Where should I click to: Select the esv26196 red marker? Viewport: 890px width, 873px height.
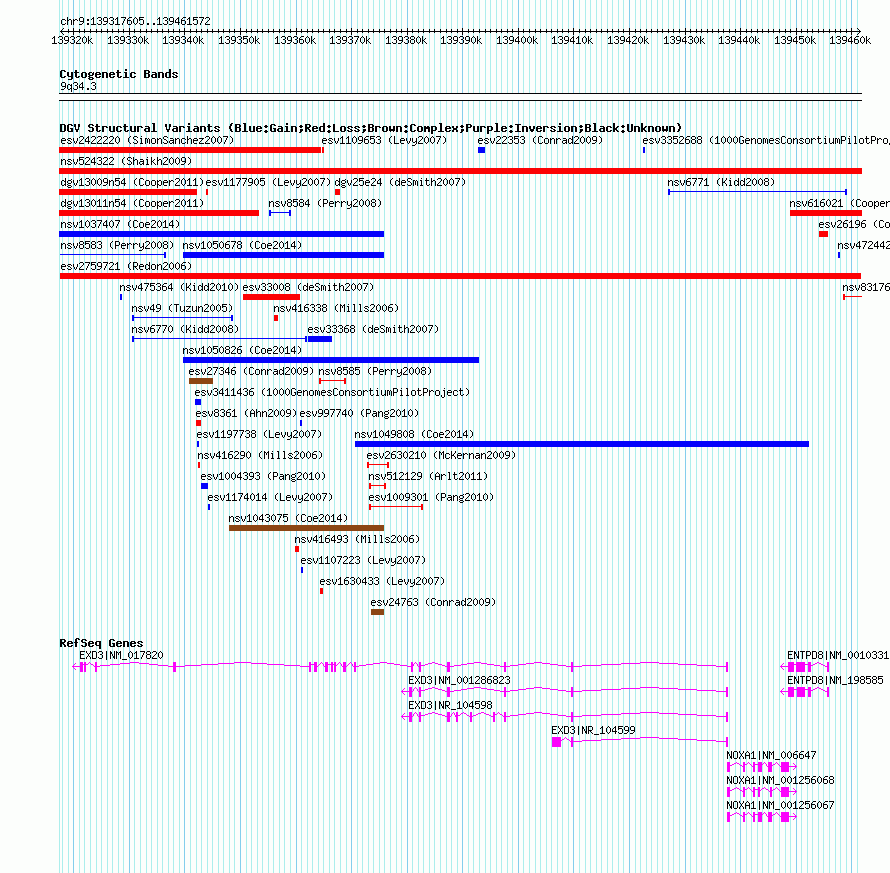click(824, 234)
